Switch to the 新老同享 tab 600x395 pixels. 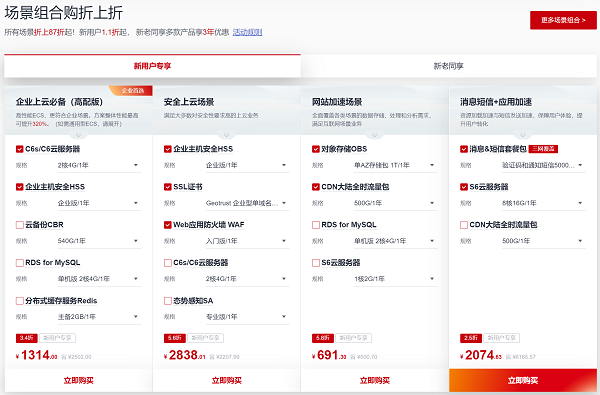(x=448, y=66)
